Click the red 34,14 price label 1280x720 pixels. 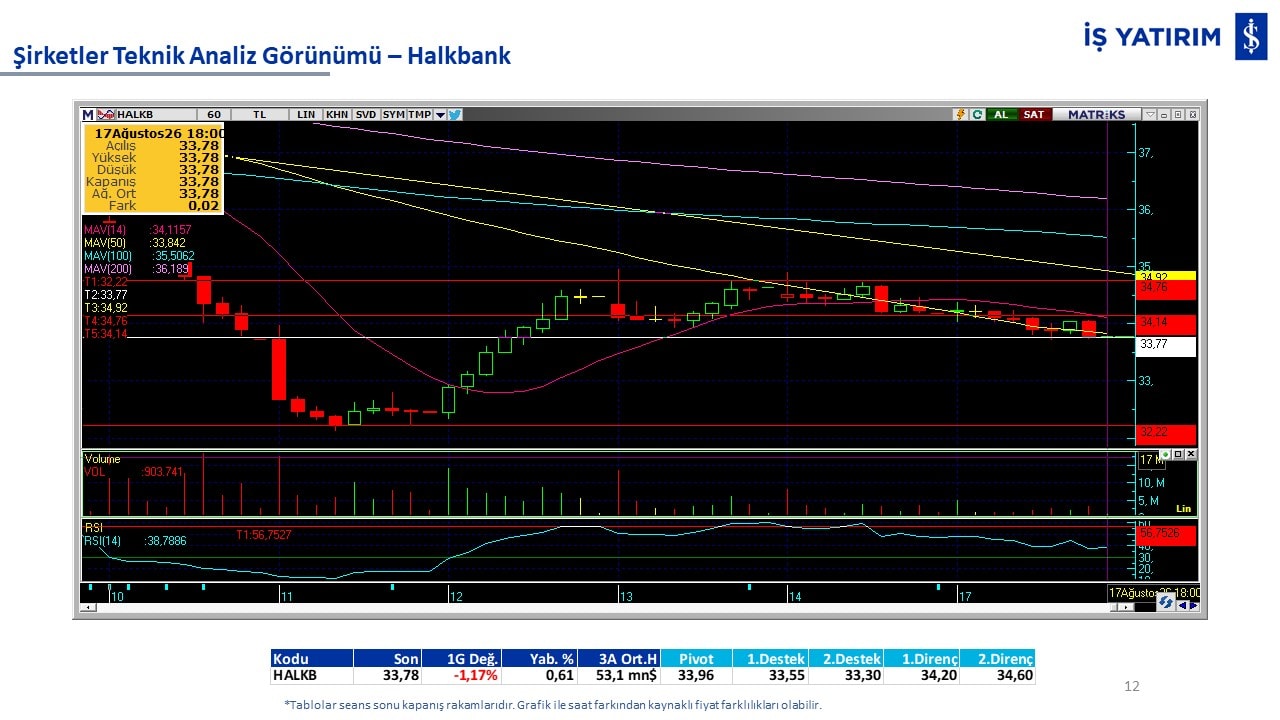[x=1166, y=323]
